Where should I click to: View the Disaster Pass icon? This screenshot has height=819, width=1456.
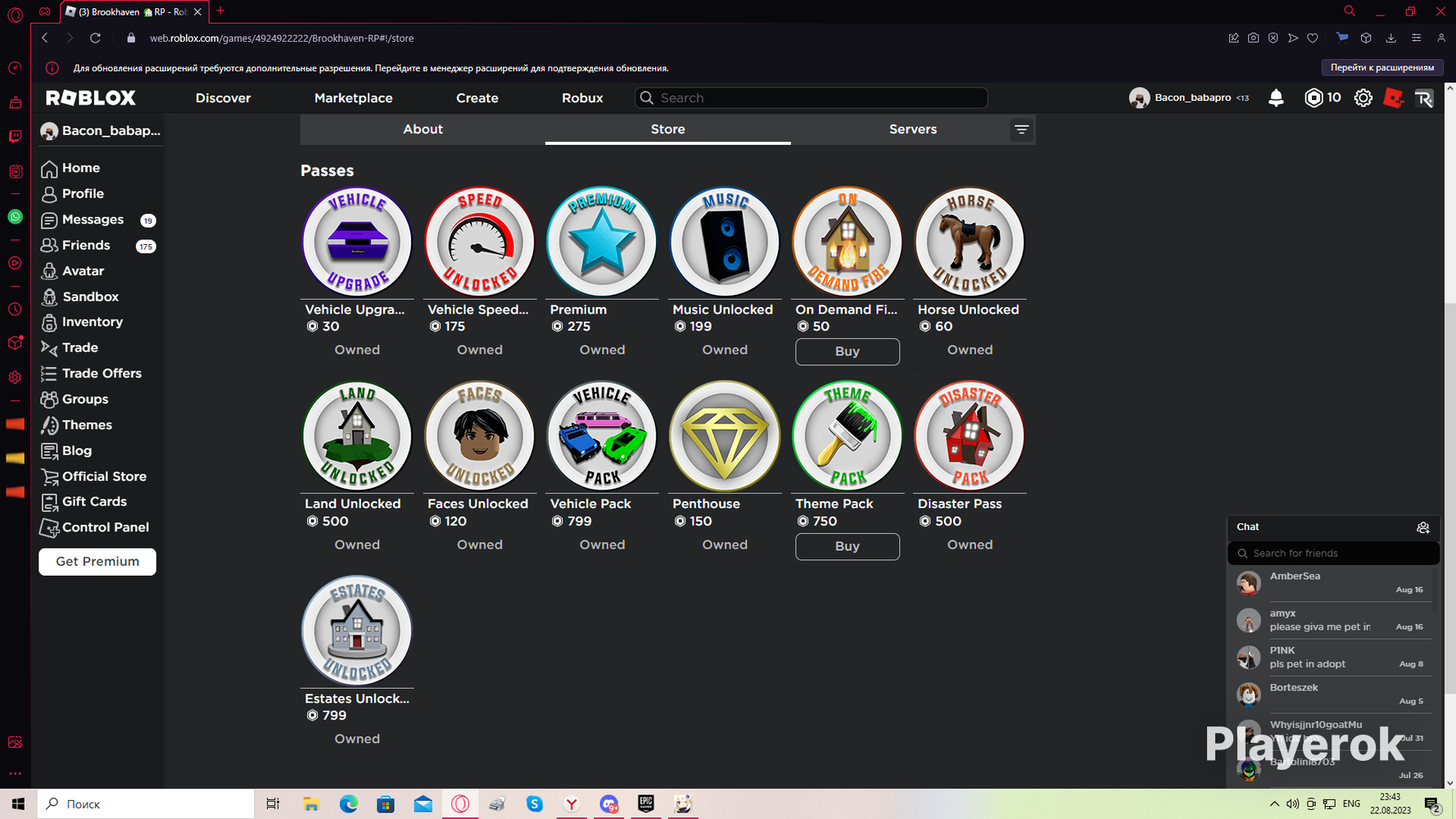tap(970, 436)
